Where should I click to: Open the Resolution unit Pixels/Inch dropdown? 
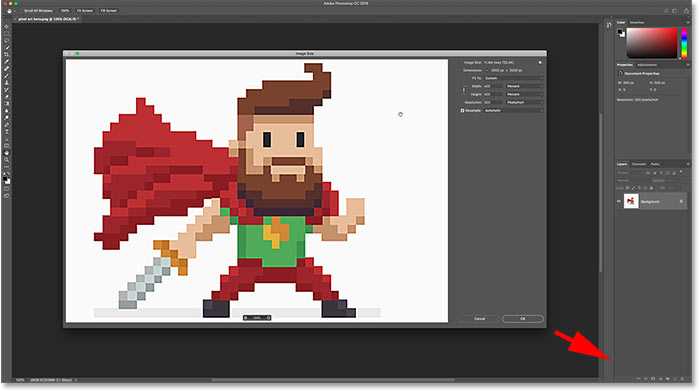point(525,102)
